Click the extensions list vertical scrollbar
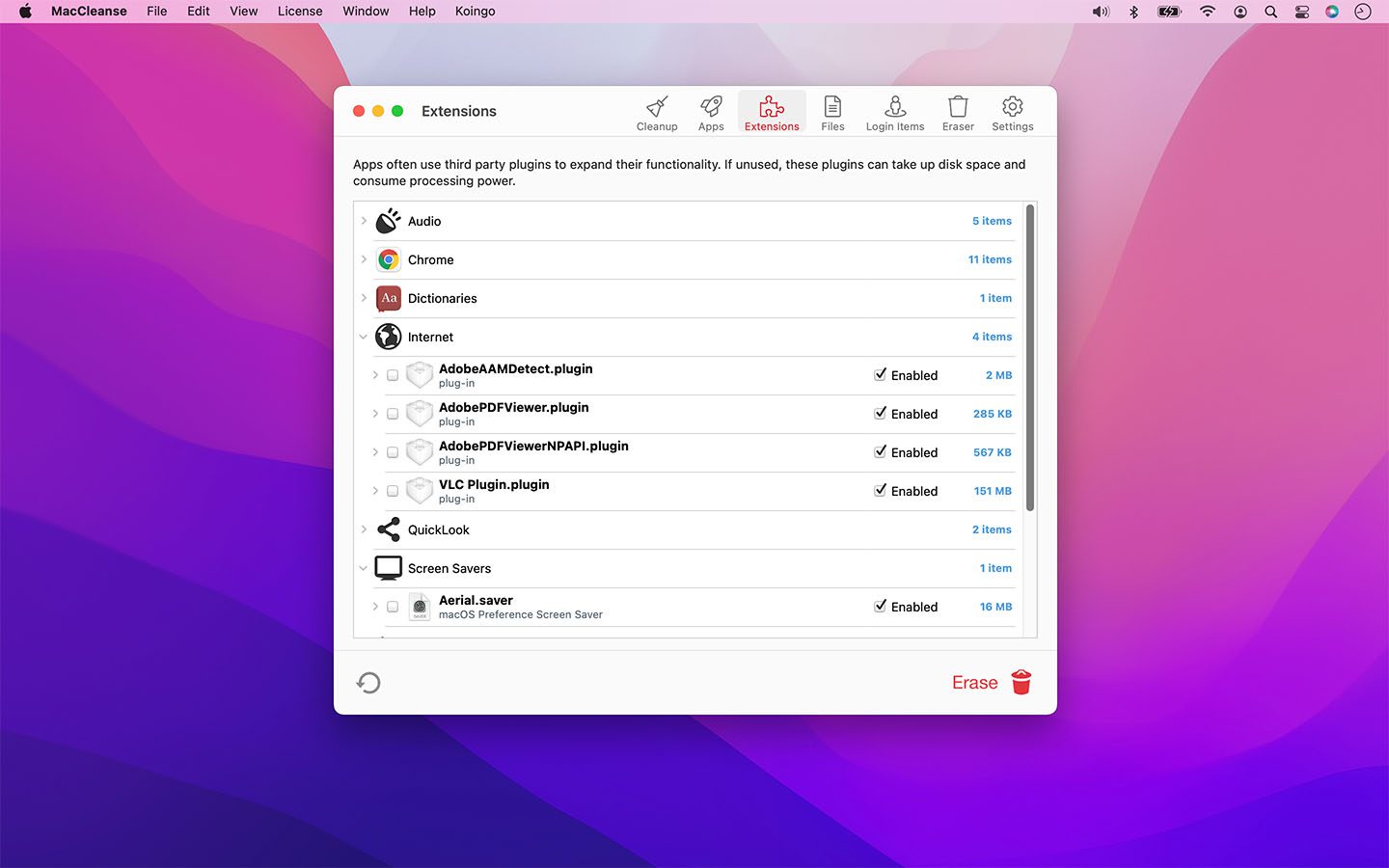This screenshot has width=1389, height=868. pyautogui.click(x=1030, y=357)
